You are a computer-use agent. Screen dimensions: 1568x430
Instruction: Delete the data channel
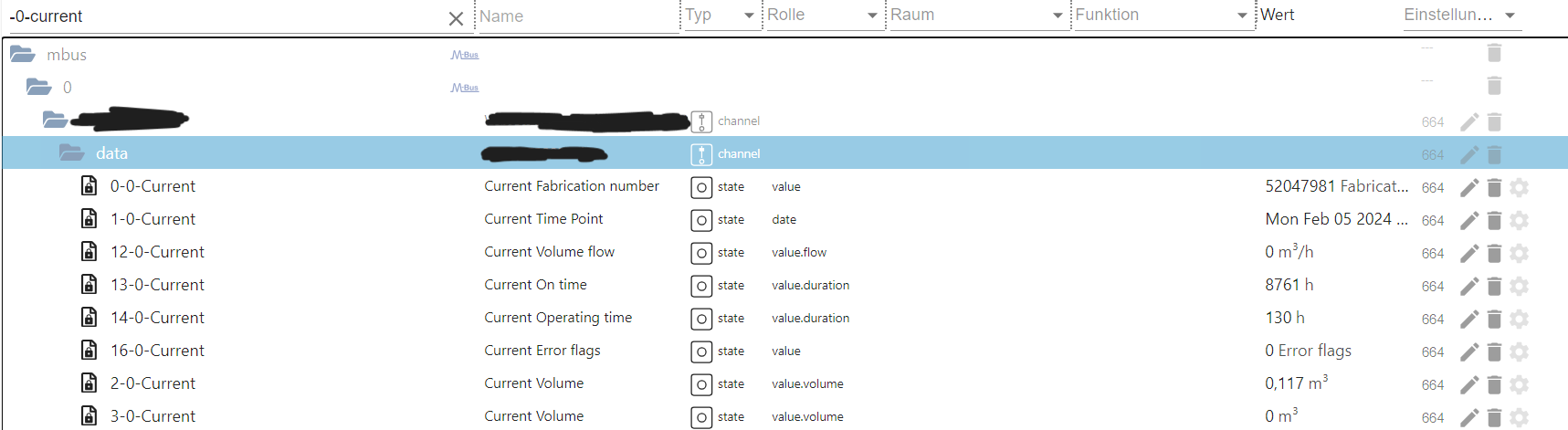tap(1494, 155)
